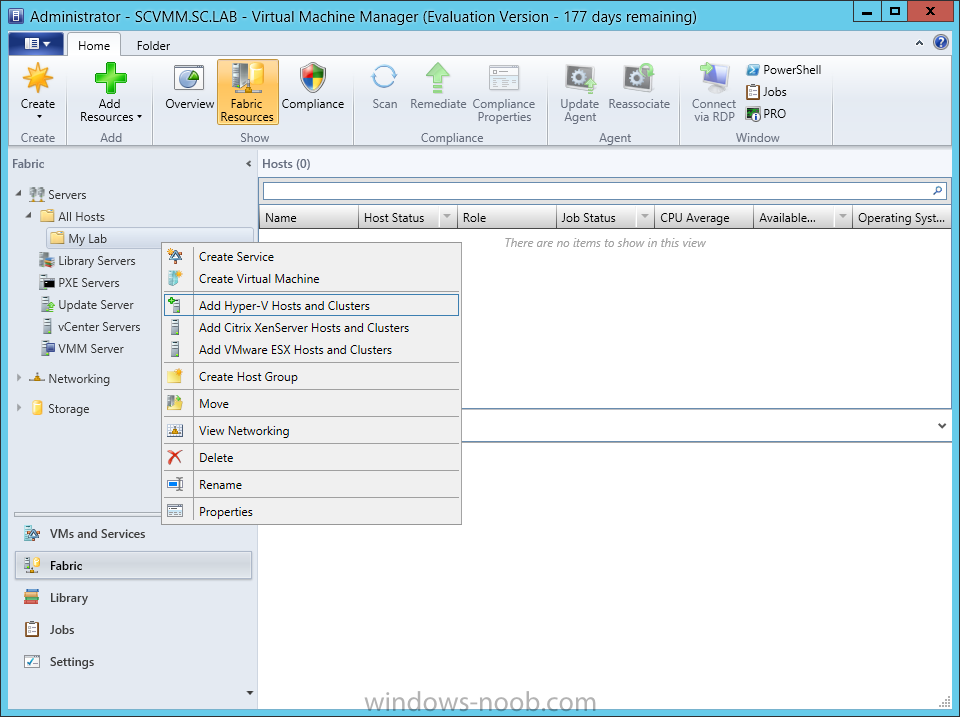
Task: Open the Available column filter dropdown
Action: [843, 217]
